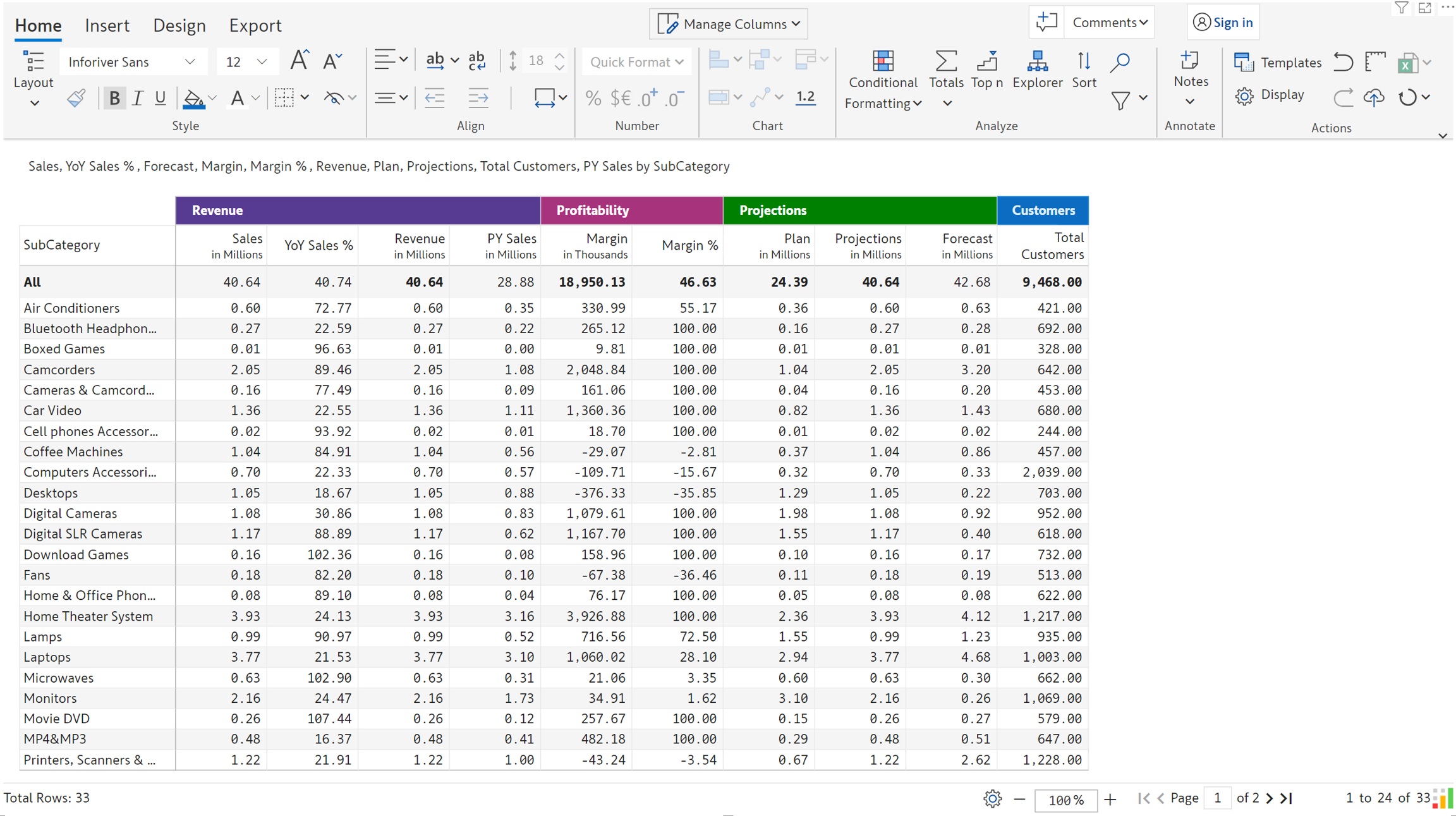Toggle bold formatting
This screenshot has width=1456, height=816.
[x=114, y=98]
